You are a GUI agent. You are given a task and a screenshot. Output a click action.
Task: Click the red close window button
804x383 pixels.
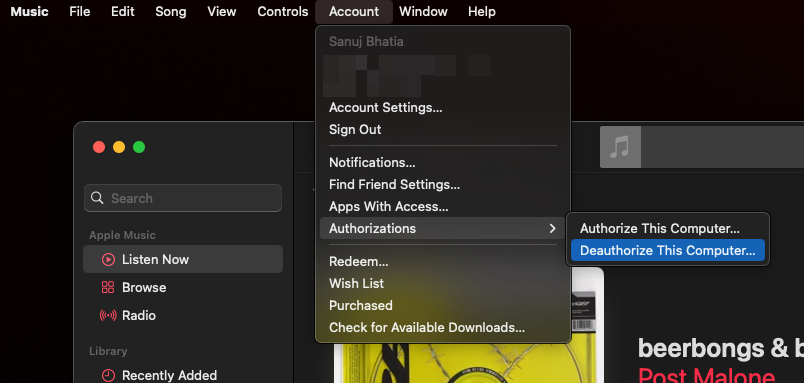pos(99,147)
